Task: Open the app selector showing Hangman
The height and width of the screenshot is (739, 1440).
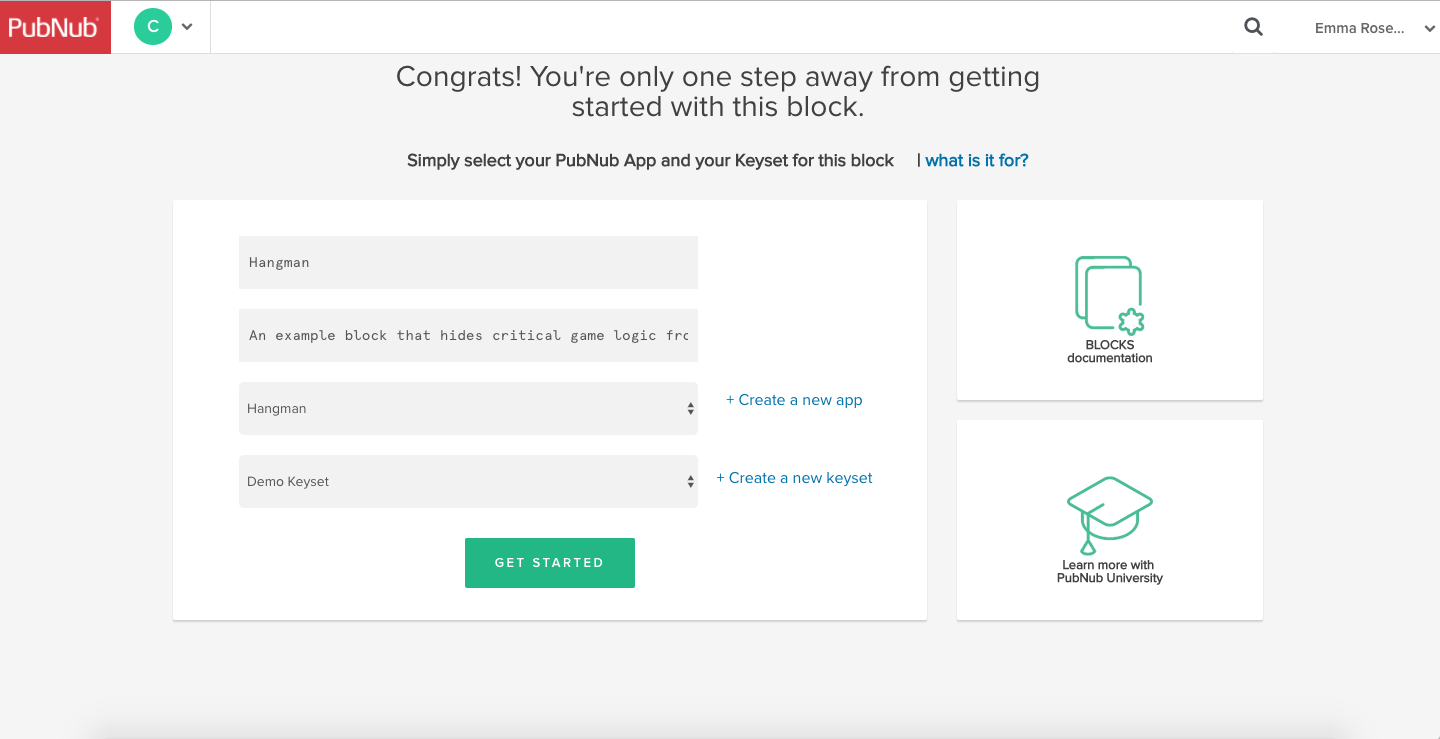Action: [x=468, y=408]
